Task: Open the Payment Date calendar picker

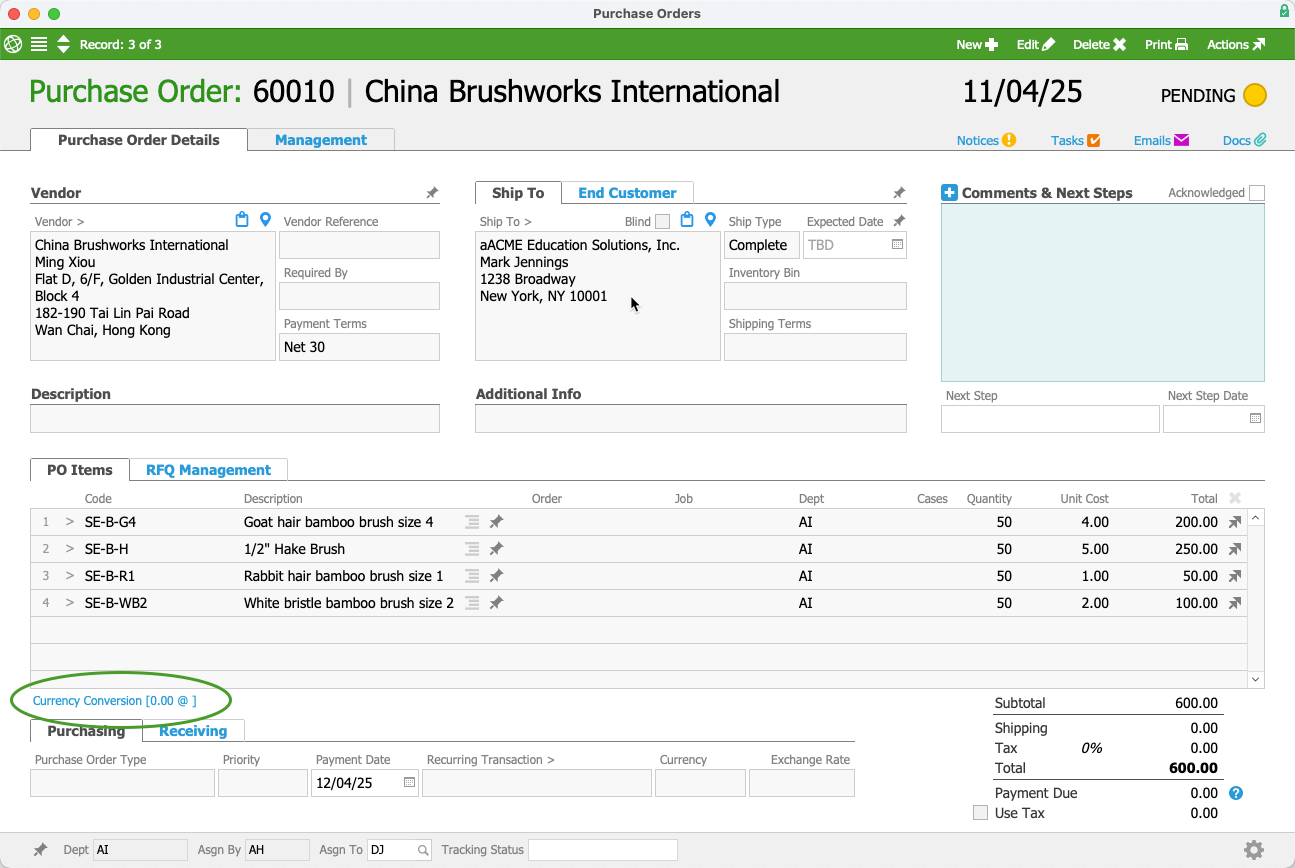Action: tap(409, 783)
